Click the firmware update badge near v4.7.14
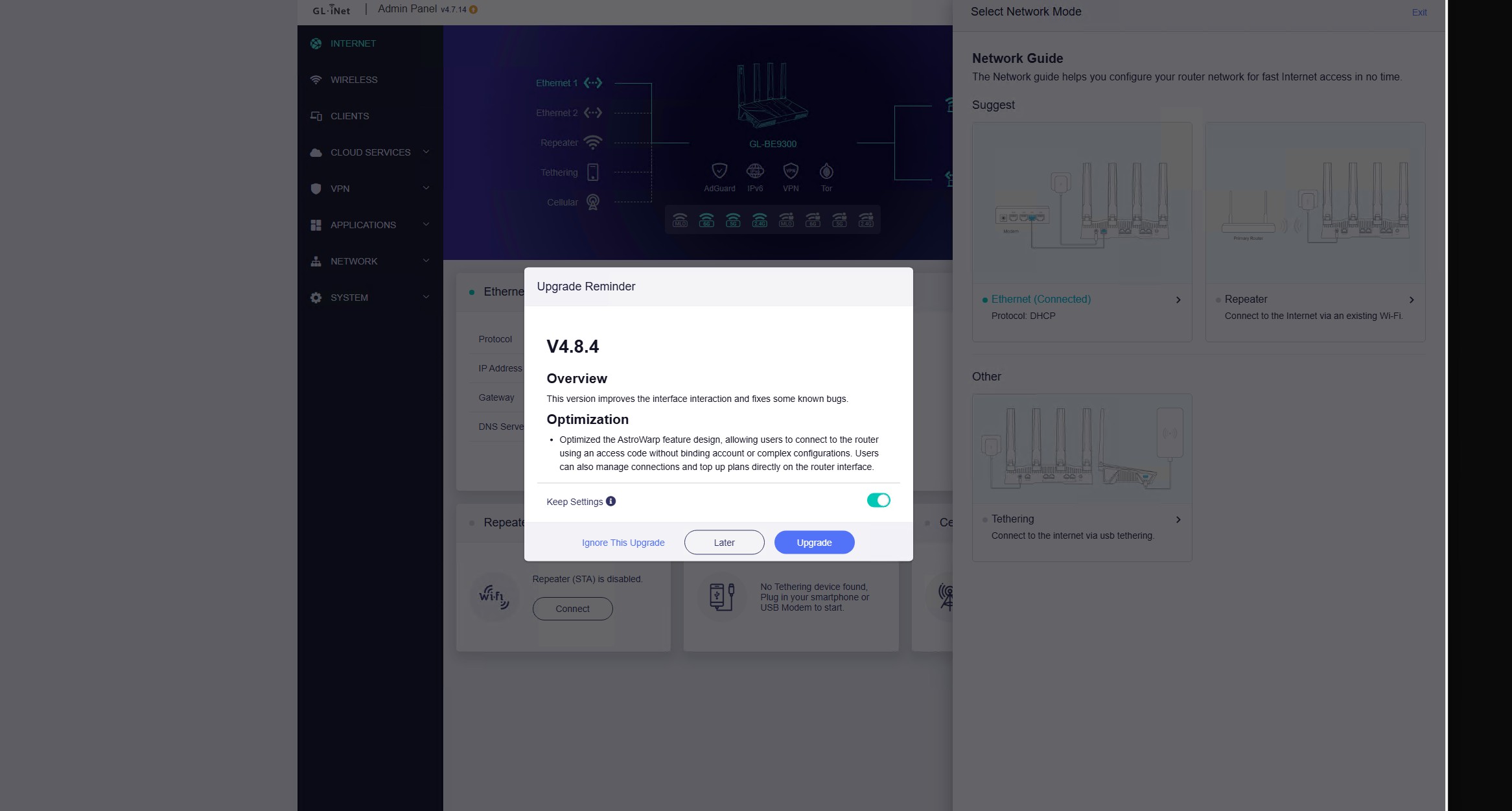Image resolution: width=1512 pixels, height=811 pixels. tap(474, 10)
